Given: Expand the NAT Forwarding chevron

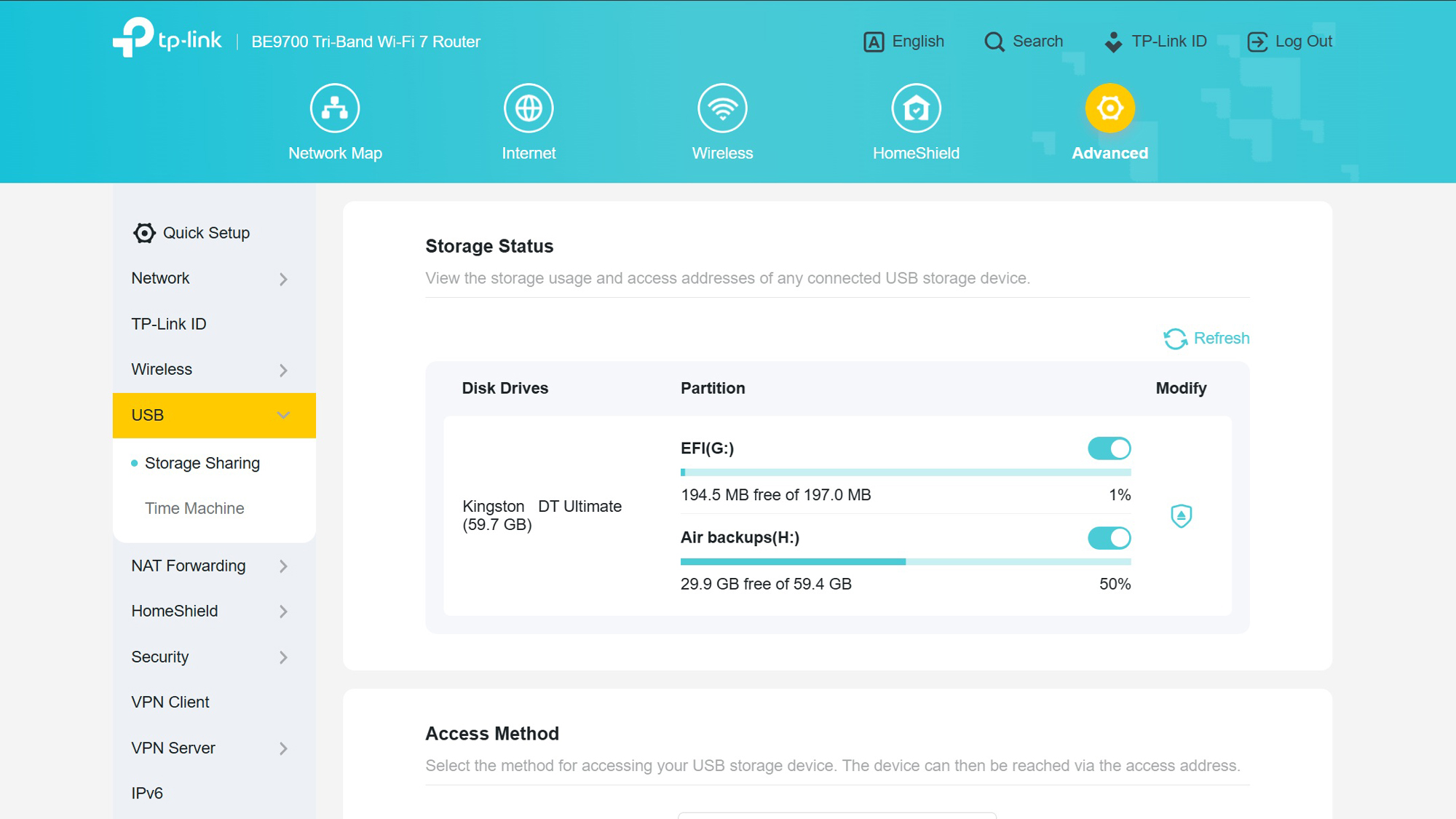Looking at the screenshot, I should 283,566.
